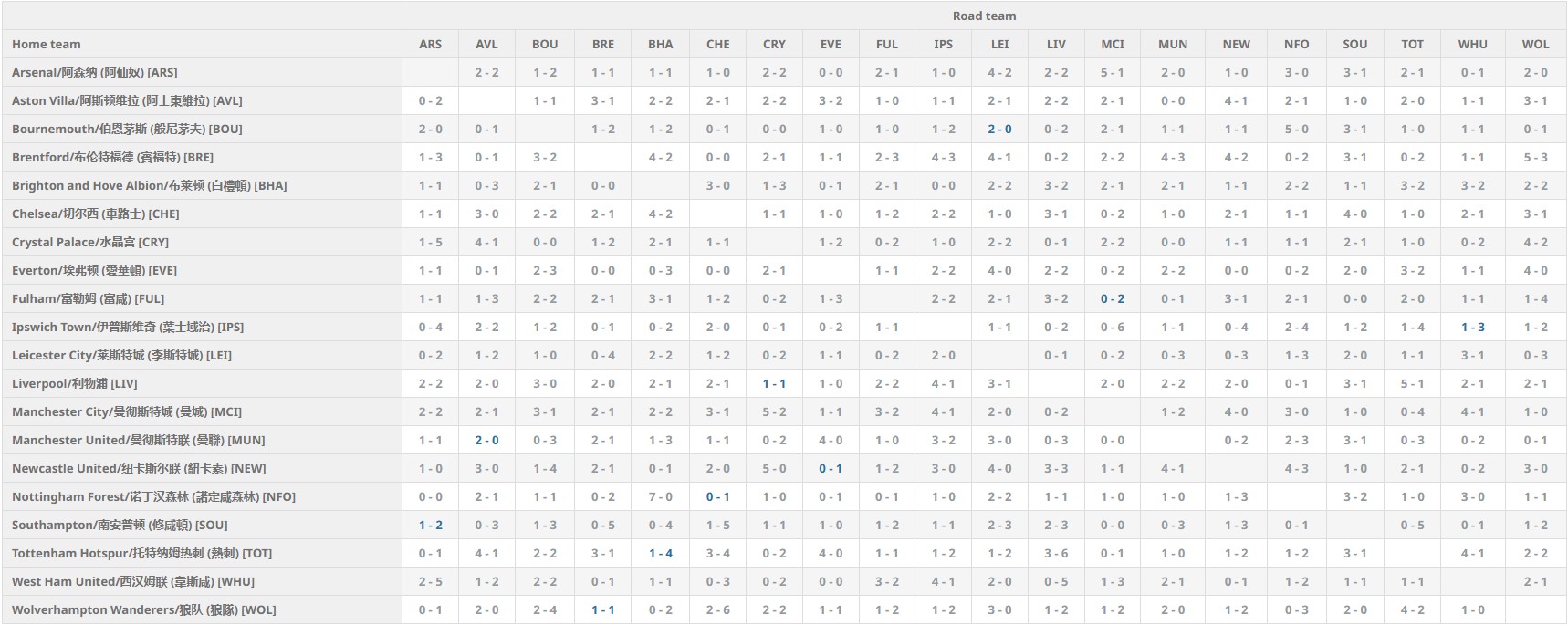The height and width of the screenshot is (625, 1568).
Task: Click the Nottingham Forest [NFO] row label
Action: click(153, 496)
